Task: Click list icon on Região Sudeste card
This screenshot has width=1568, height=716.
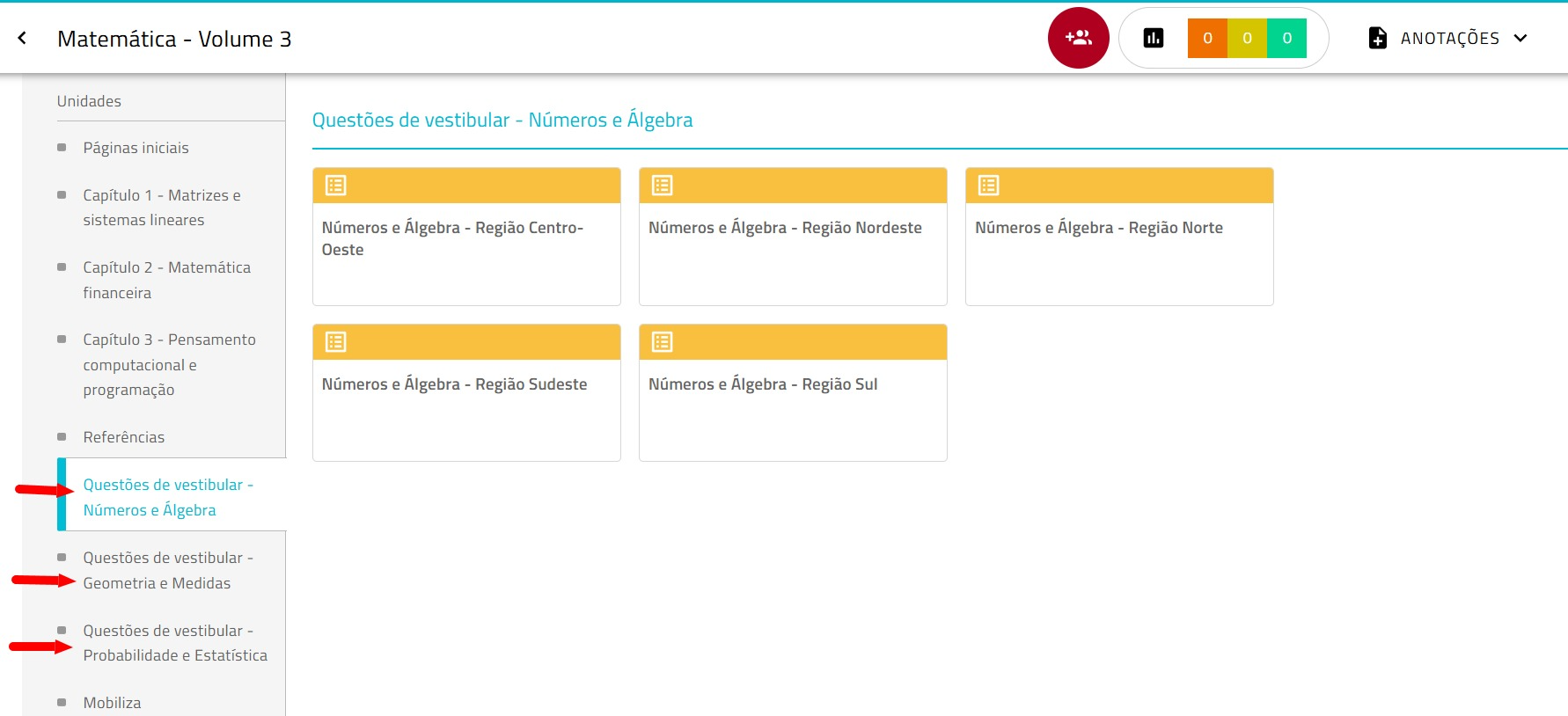Action: pos(336,342)
